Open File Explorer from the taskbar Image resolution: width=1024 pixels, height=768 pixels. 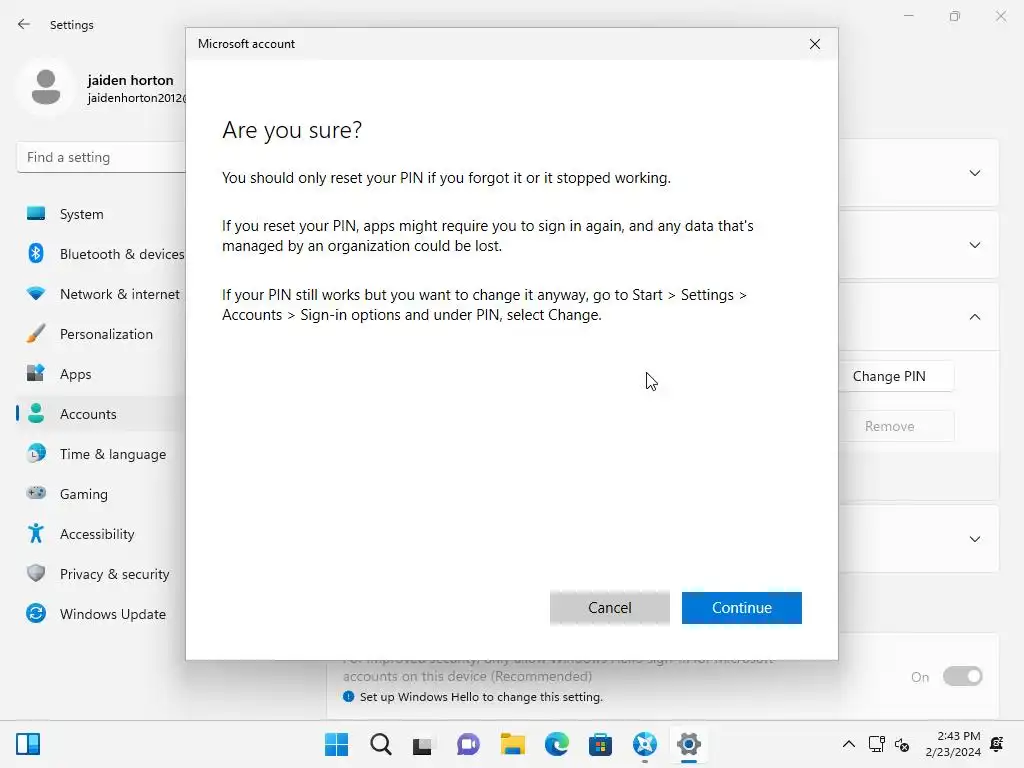pos(513,744)
